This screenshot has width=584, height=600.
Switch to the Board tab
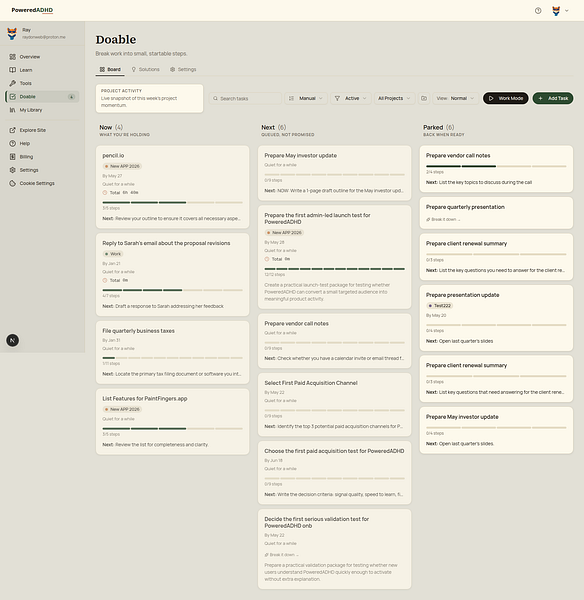[x=110, y=69]
